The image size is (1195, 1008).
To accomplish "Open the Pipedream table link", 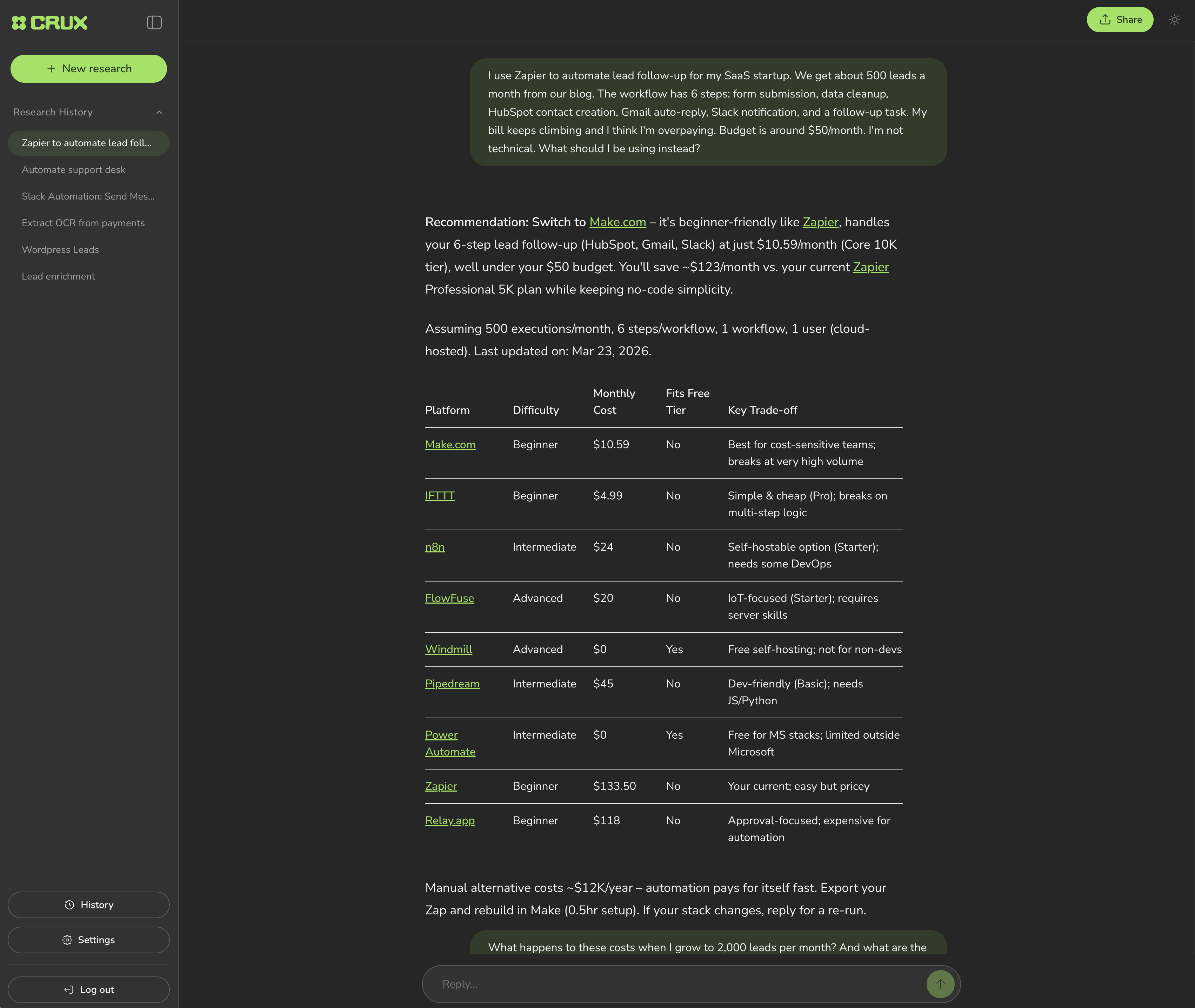I will click(452, 684).
